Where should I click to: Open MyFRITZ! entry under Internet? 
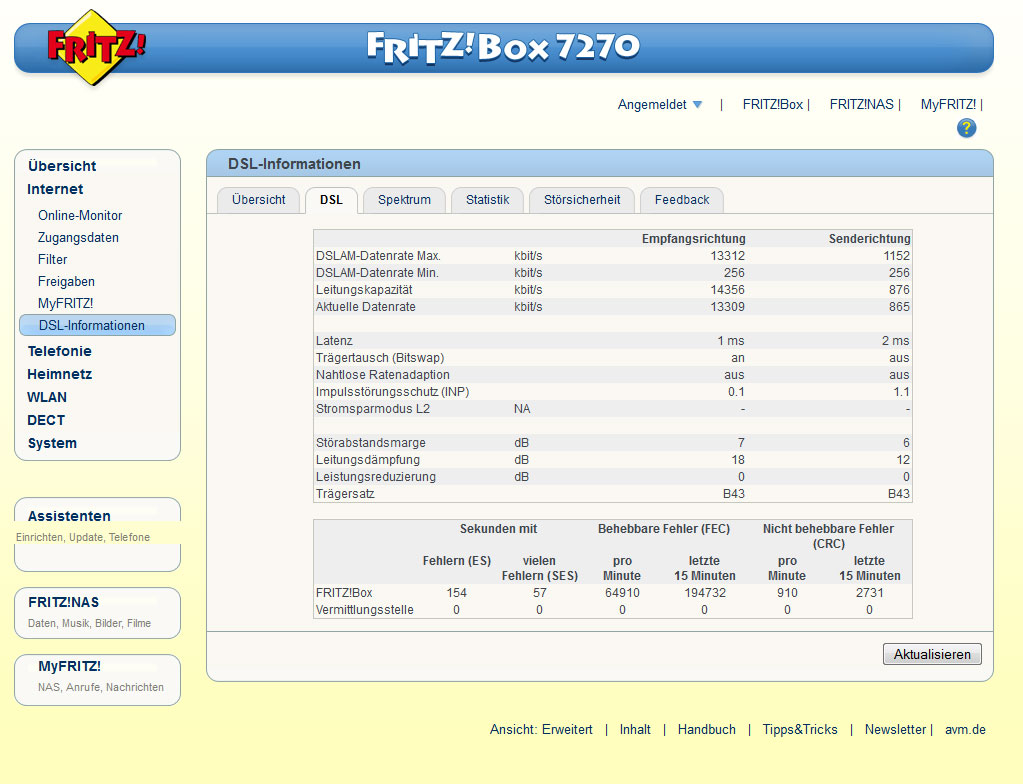click(x=65, y=303)
